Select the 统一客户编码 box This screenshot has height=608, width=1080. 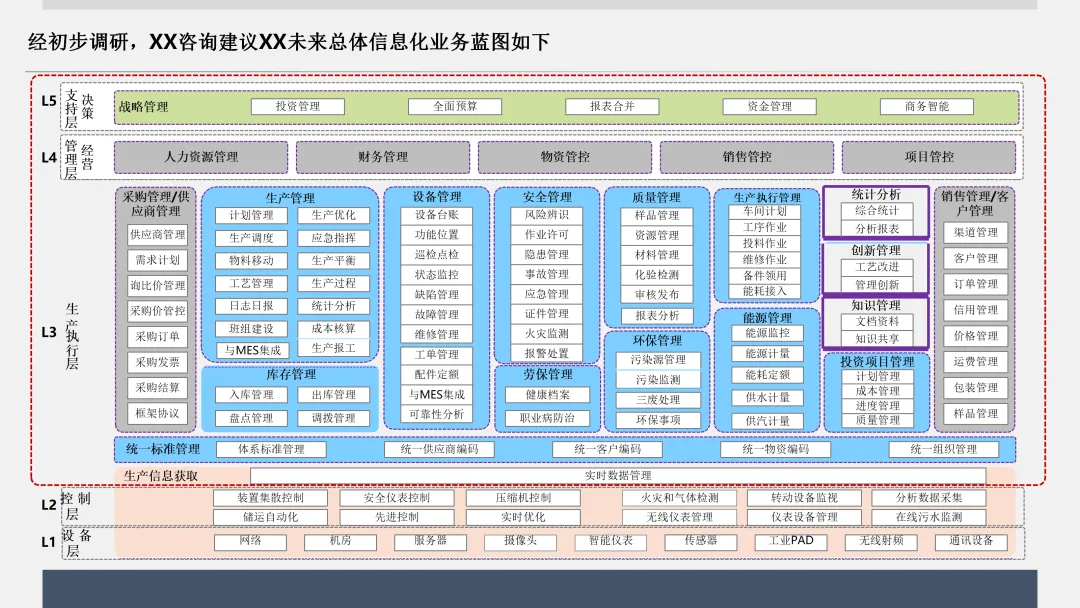click(608, 450)
